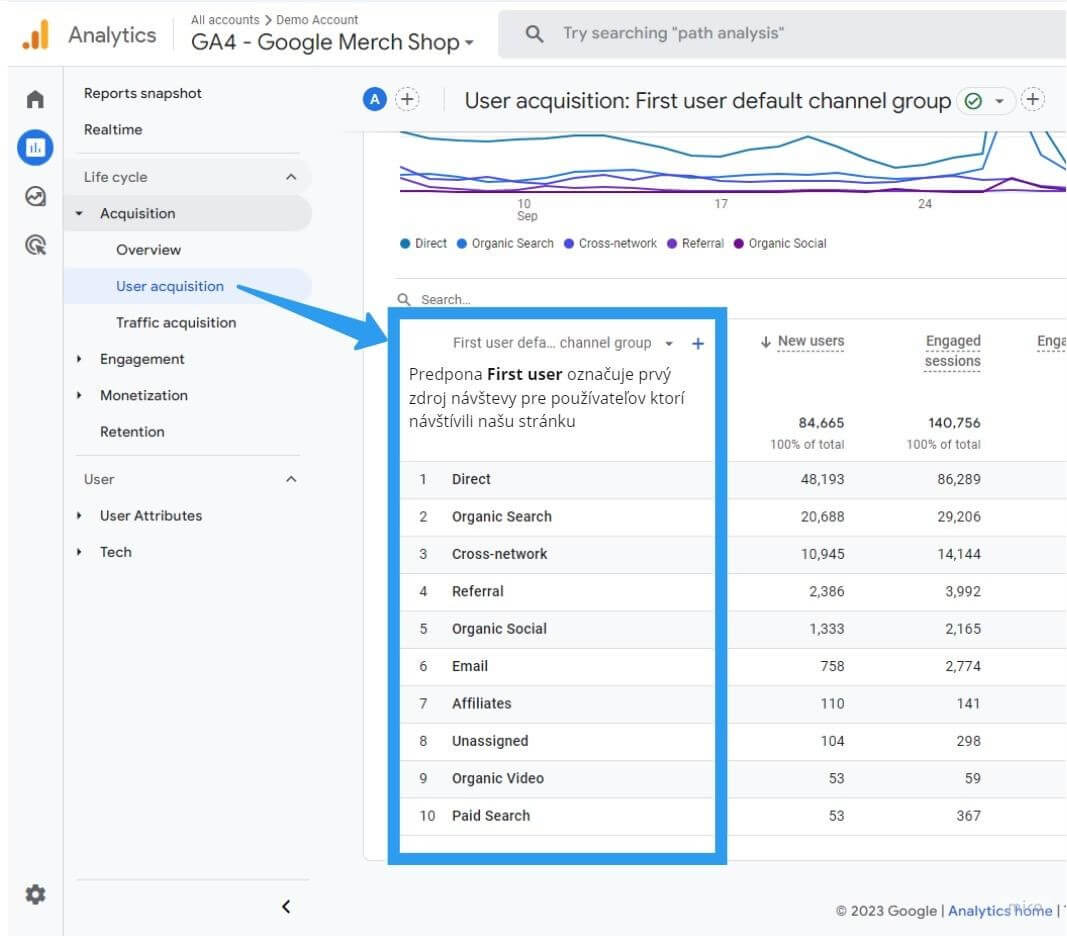Image resolution: width=1067 pixels, height=936 pixels.
Task: Click total New users value 84,665
Action: pos(821,423)
